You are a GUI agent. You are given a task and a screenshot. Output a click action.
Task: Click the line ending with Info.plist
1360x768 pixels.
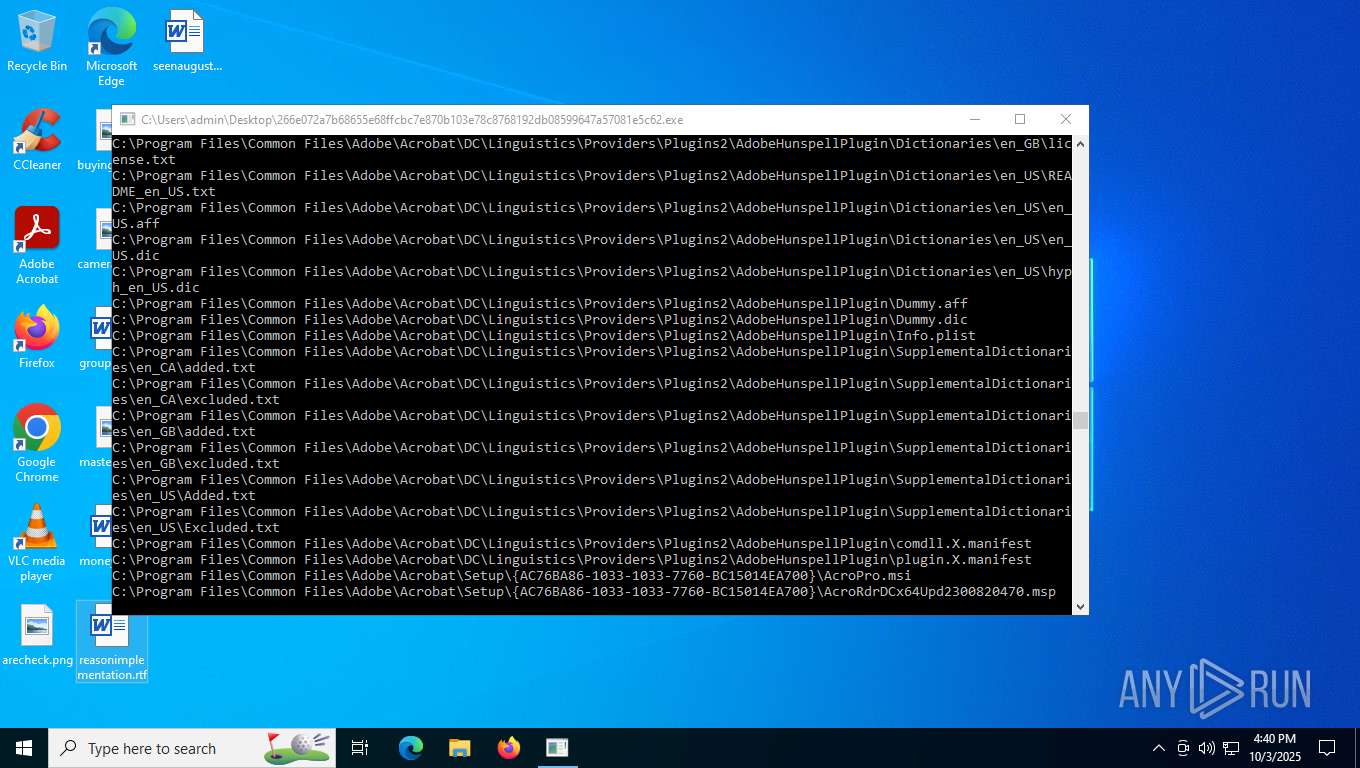pyautogui.click(x=544, y=336)
